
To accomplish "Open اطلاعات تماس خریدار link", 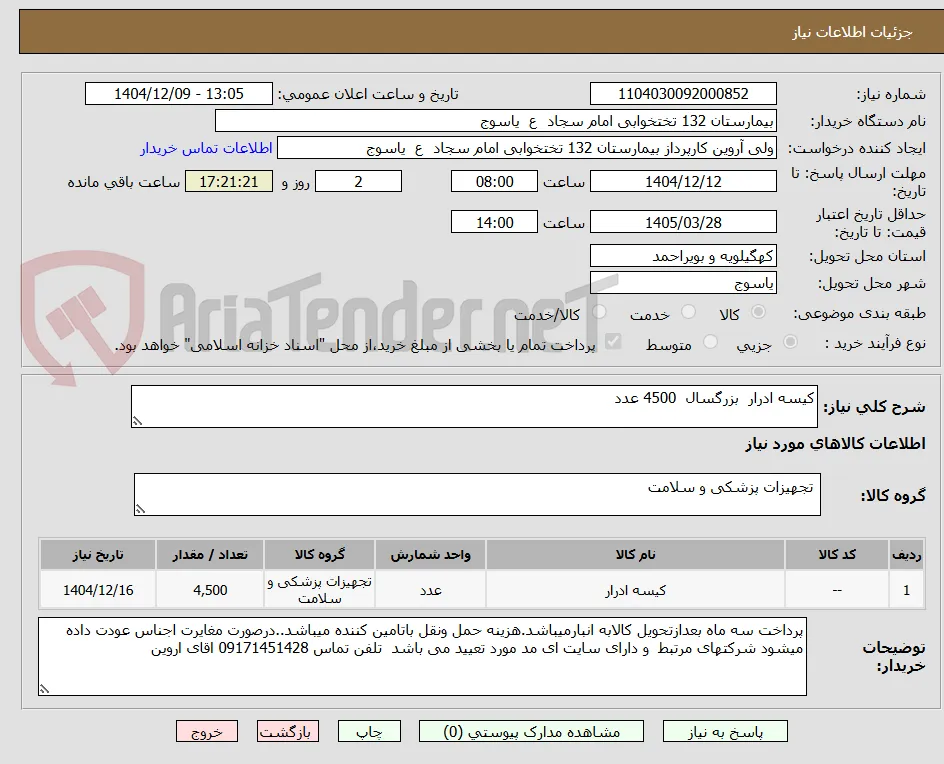I will point(206,148).
